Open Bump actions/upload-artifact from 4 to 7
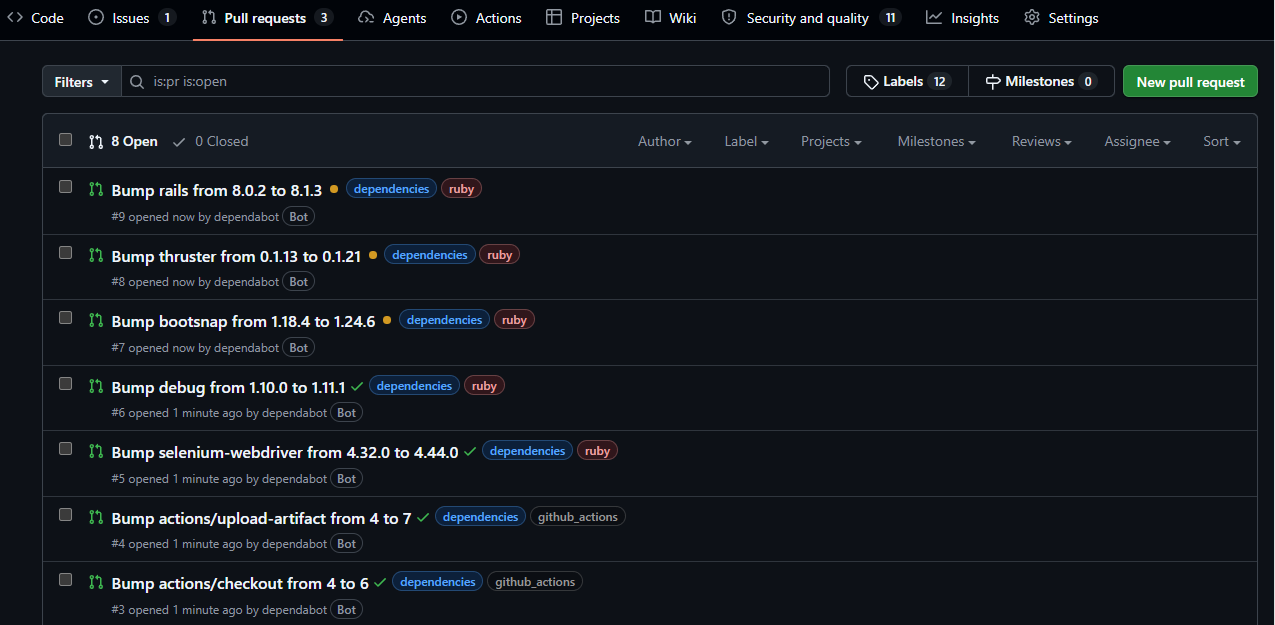This screenshot has height=625, width=1275. 261,518
